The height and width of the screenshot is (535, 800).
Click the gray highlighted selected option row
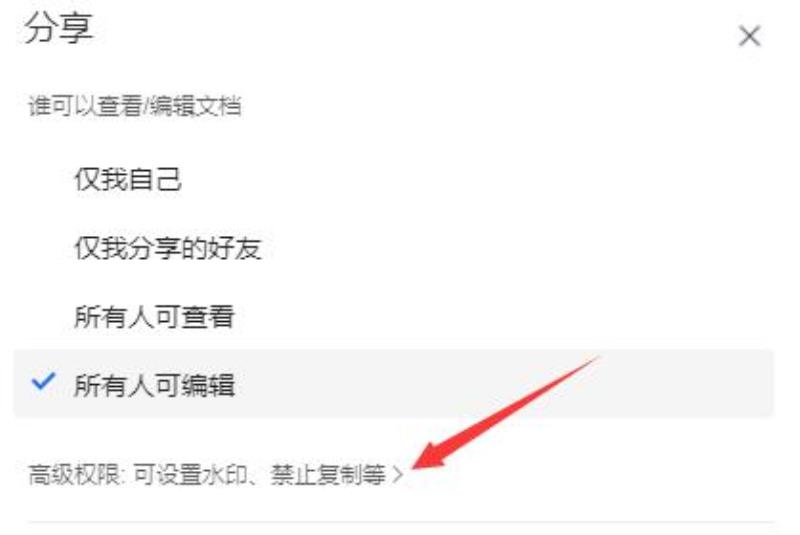pos(393,384)
